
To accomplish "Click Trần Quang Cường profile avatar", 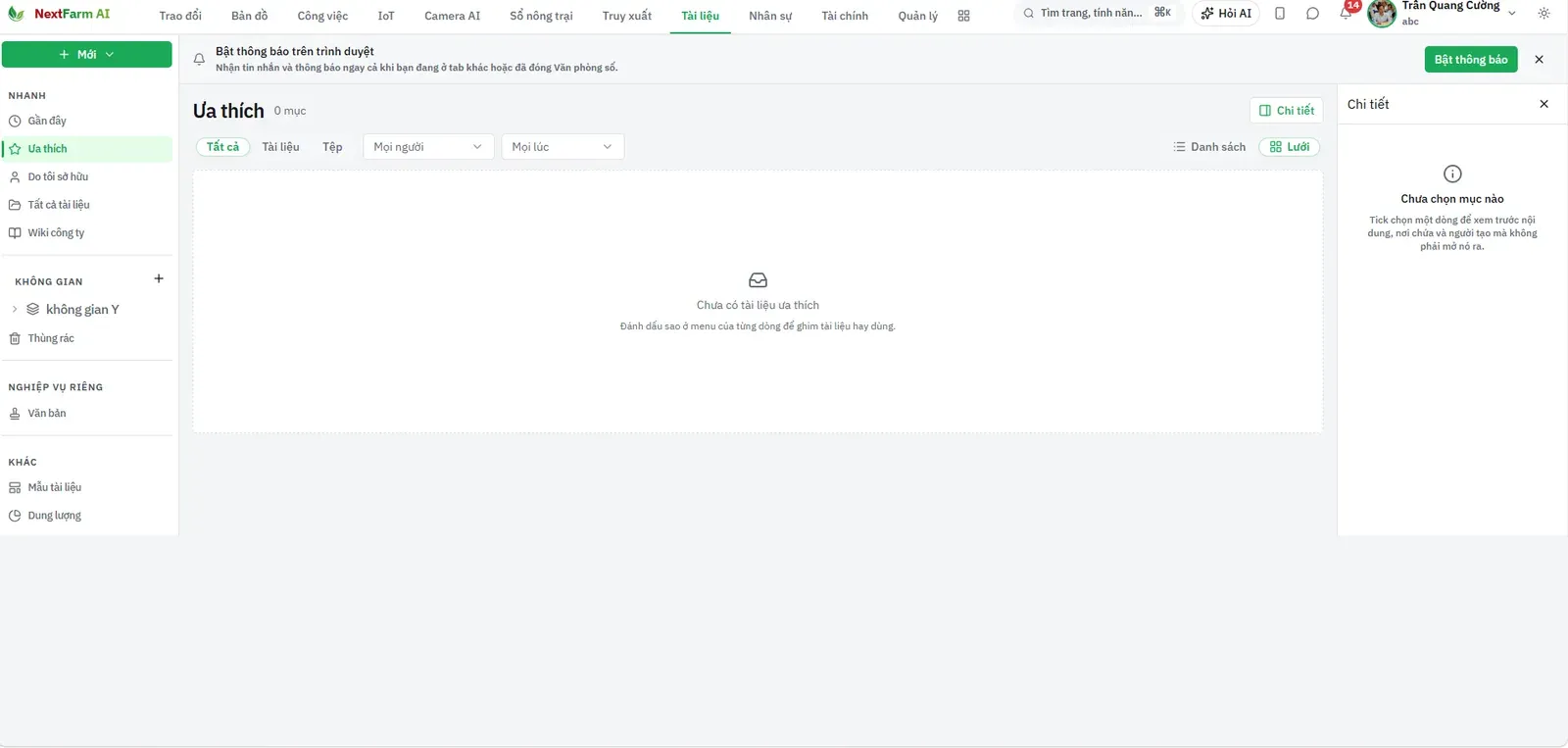I will [x=1382, y=14].
